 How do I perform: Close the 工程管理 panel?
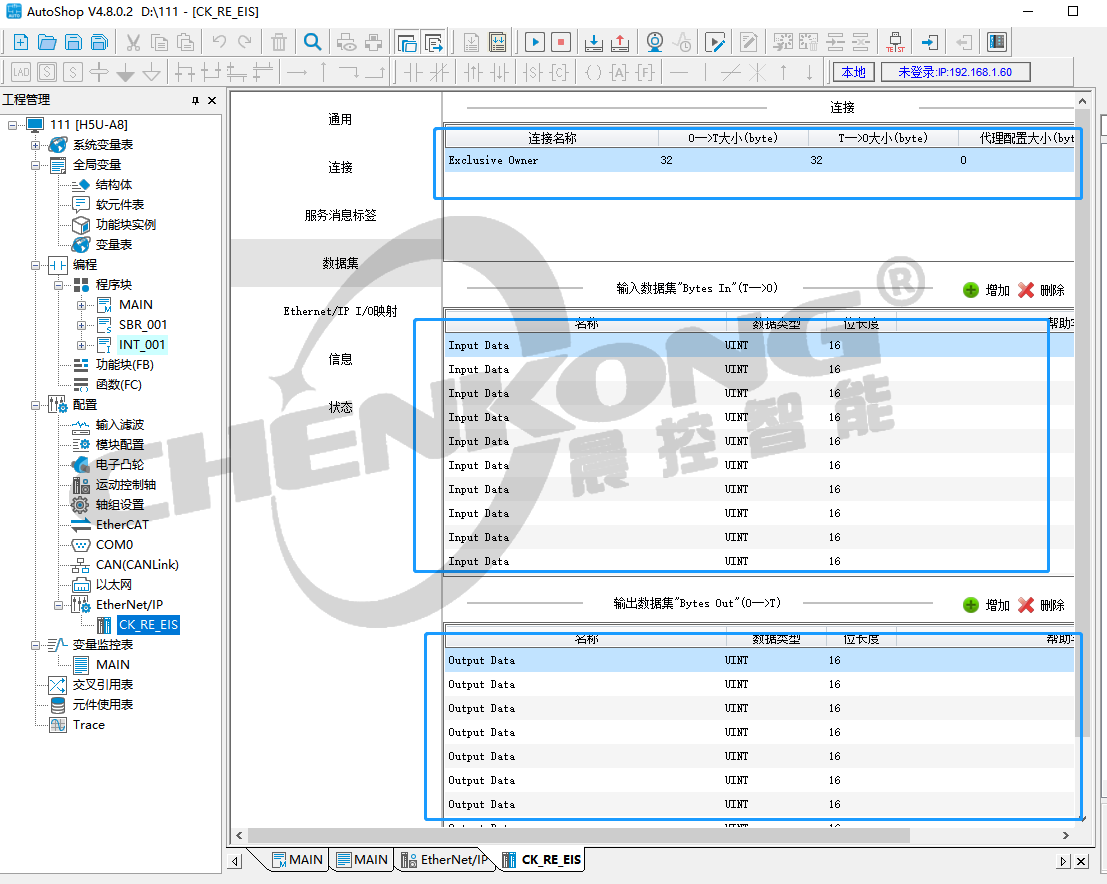[x=212, y=100]
